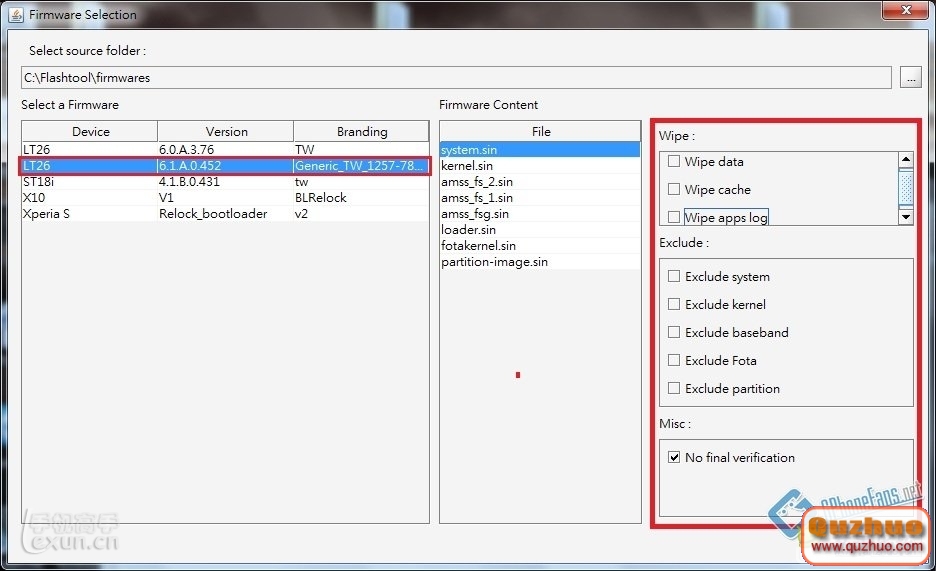Tick the Wipe apps log checkbox
Image resolution: width=936 pixels, height=571 pixels.
[x=674, y=217]
